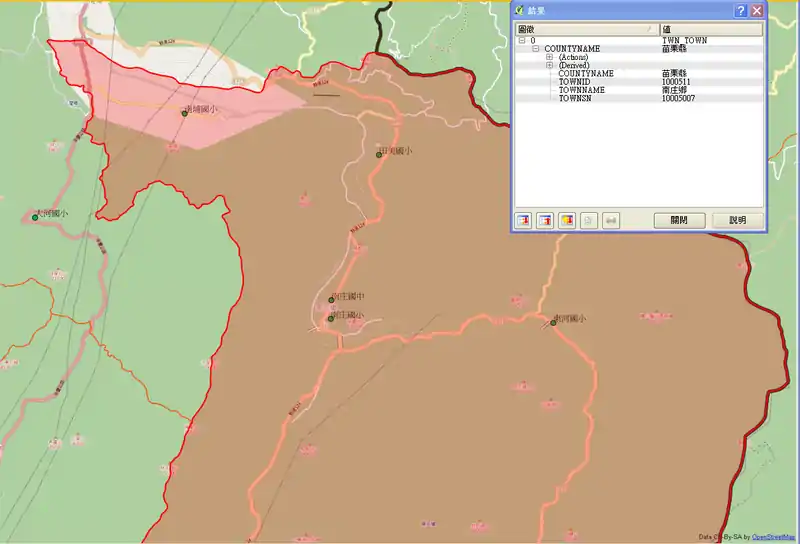Click the help question mark in title bar
The image size is (800, 544).
click(741, 10)
